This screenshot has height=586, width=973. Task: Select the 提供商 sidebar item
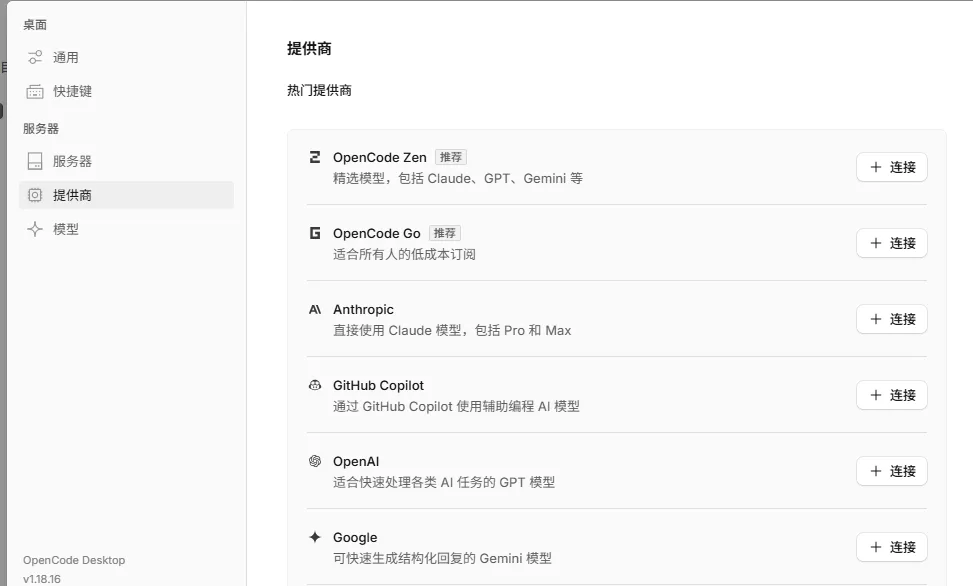coord(127,195)
